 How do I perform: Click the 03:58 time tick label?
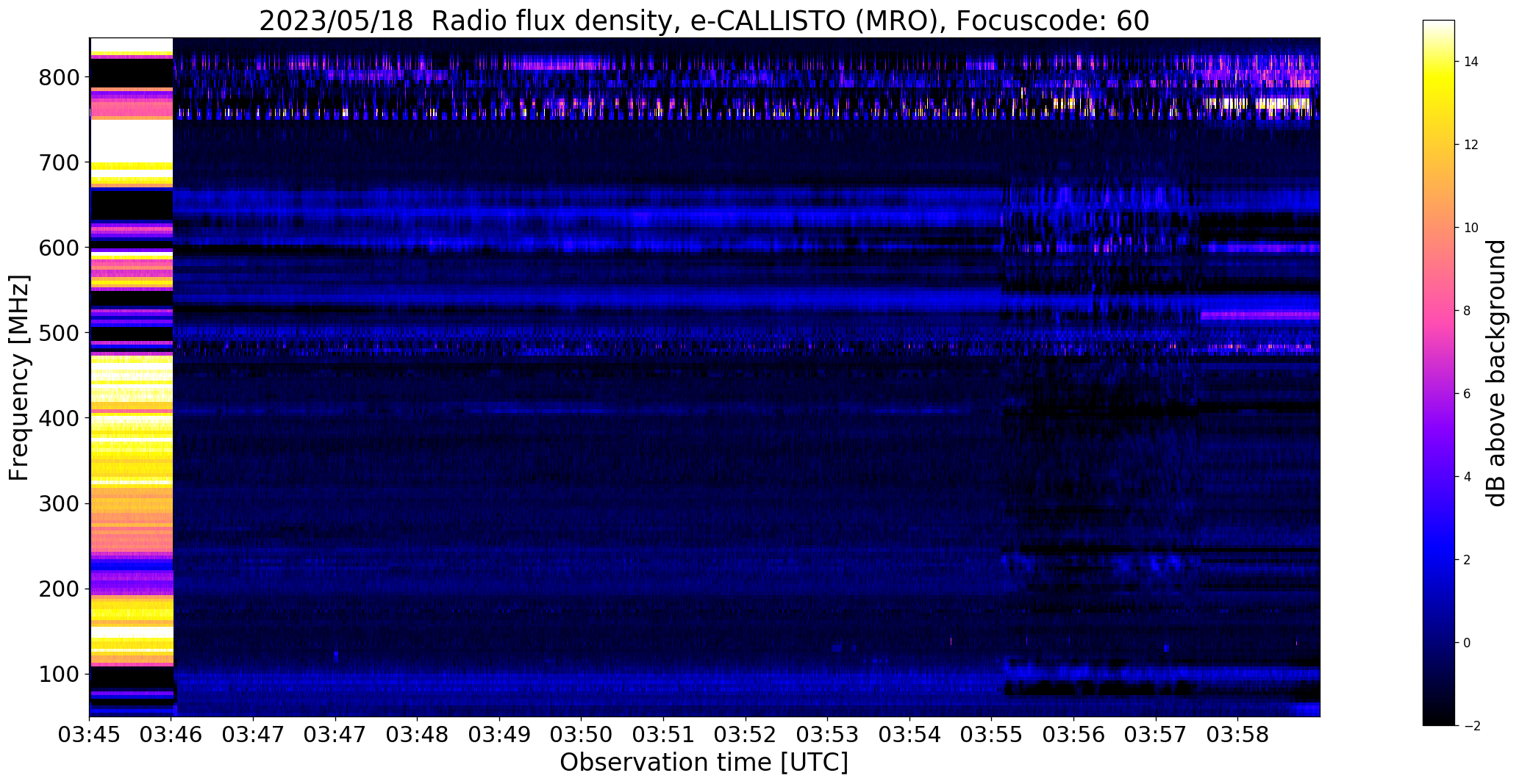pyautogui.click(x=1237, y=735)
